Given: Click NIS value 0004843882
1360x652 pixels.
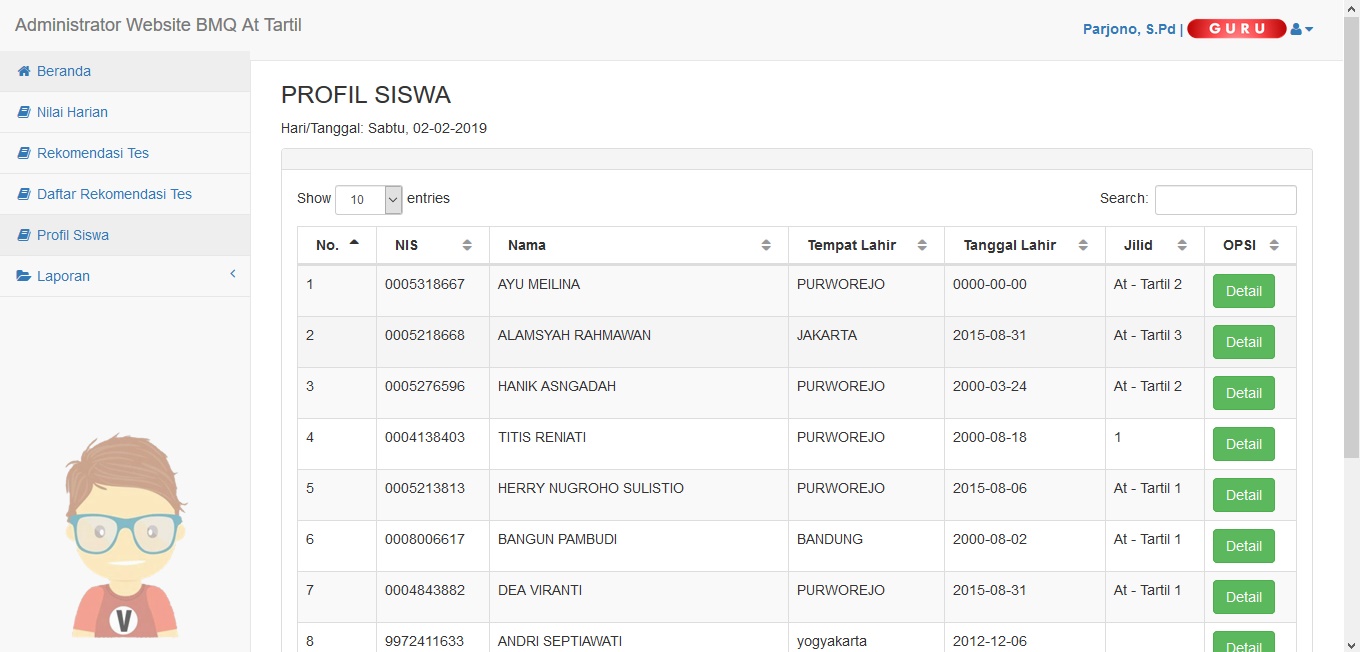Looking at the screenshot, I should 425,590.
